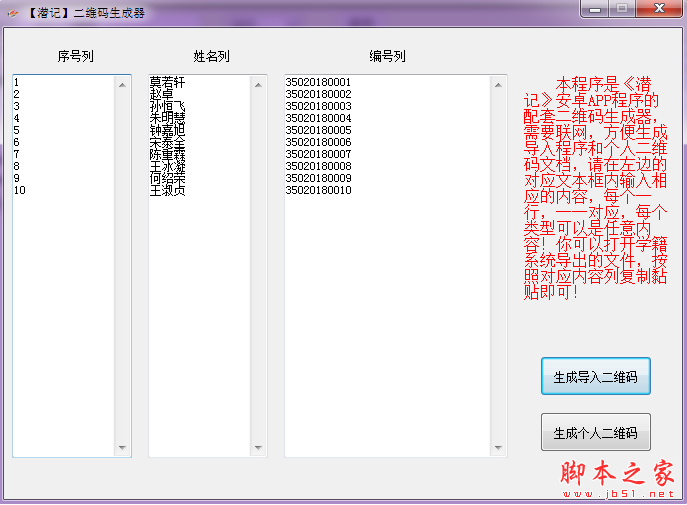
Task: Click the name 莫若轩 in 姓名列
Action: (167, 82)
